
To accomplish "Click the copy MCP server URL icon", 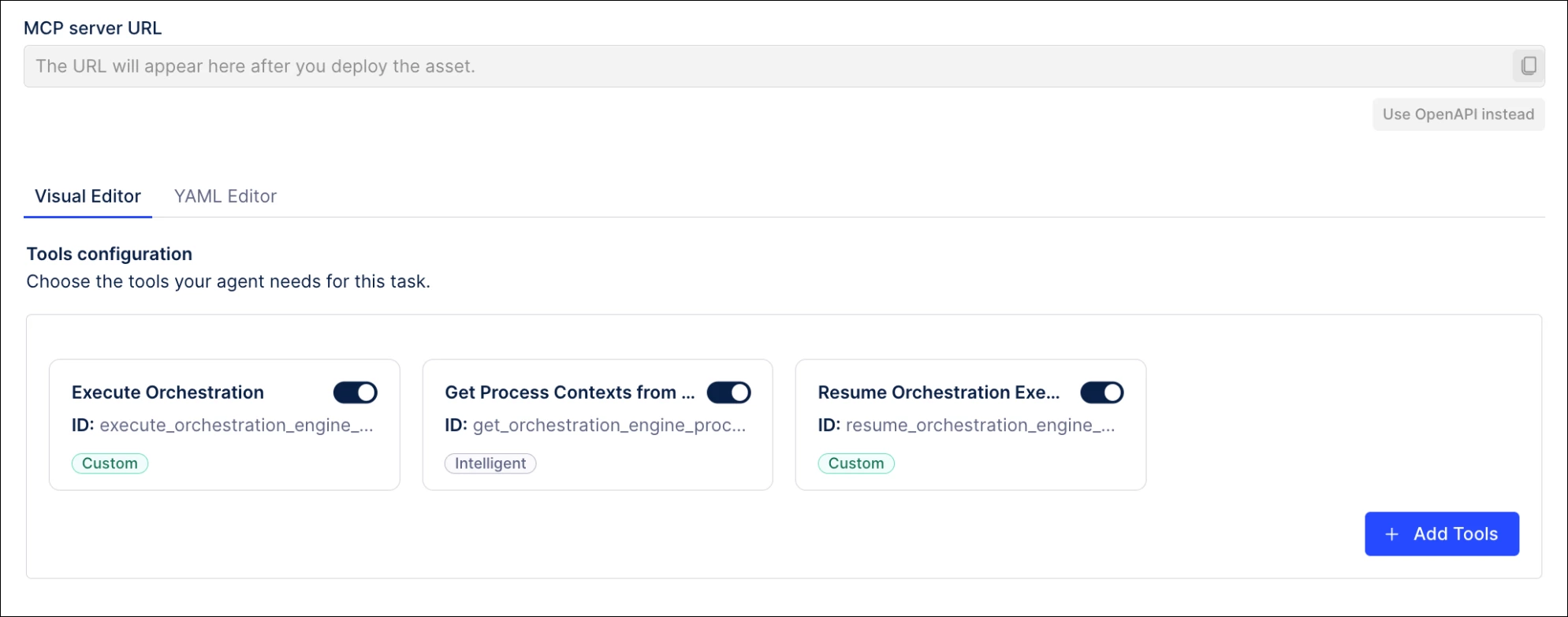I will (x=1528, y=66).
